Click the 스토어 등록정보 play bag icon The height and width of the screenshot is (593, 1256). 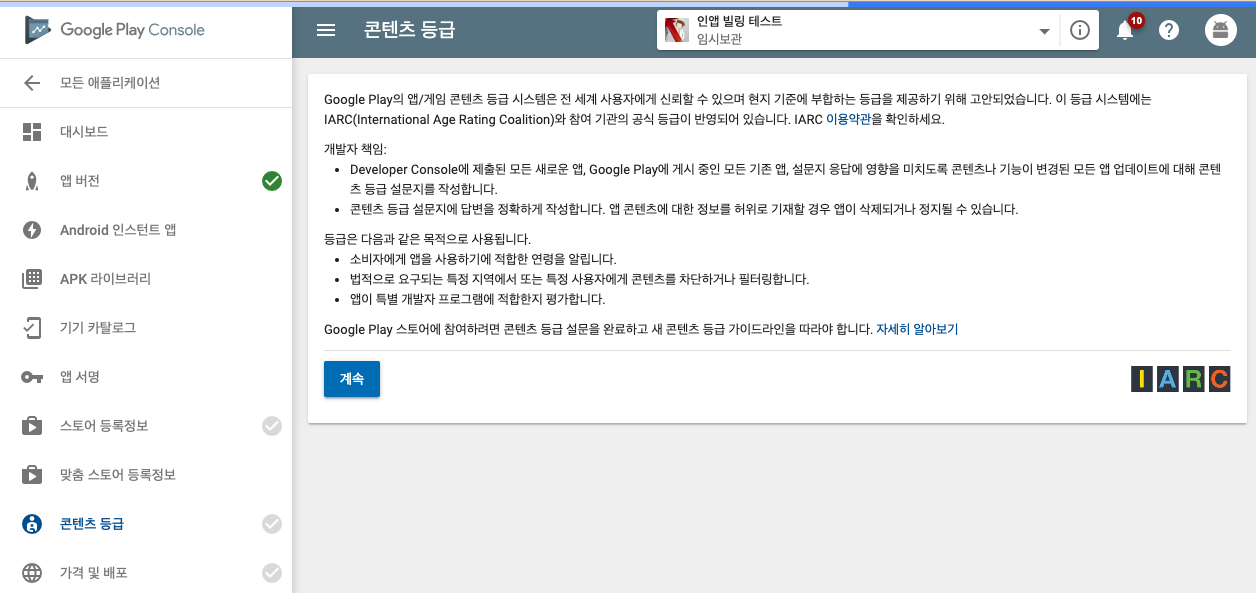[x=32, y=426]
